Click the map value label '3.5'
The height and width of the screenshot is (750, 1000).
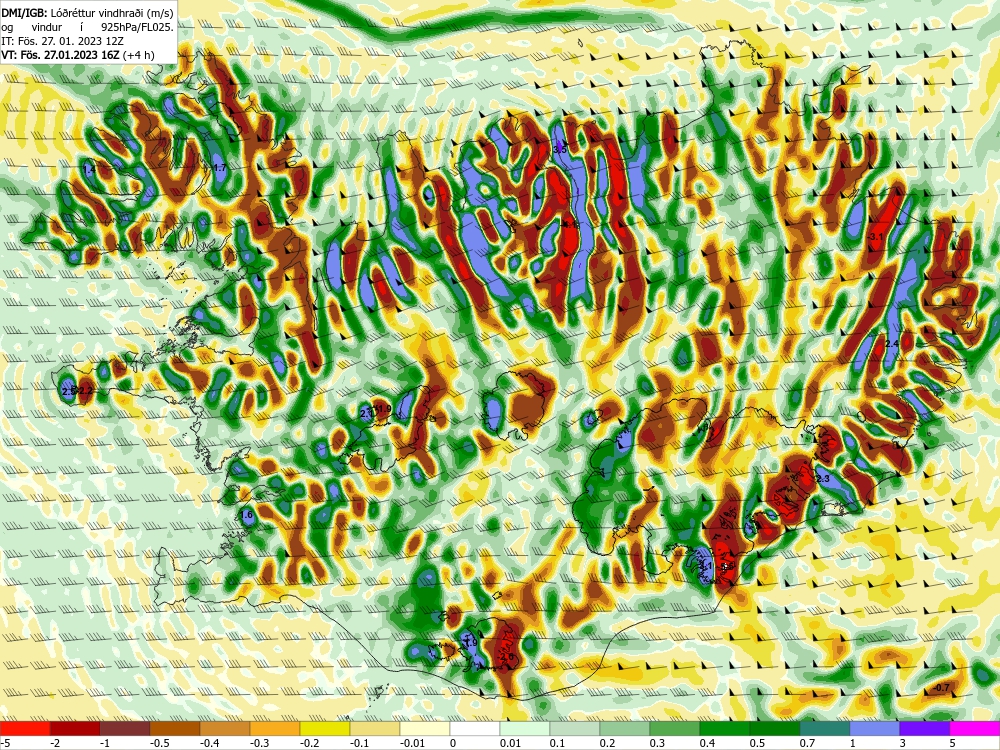click(559, 149)
